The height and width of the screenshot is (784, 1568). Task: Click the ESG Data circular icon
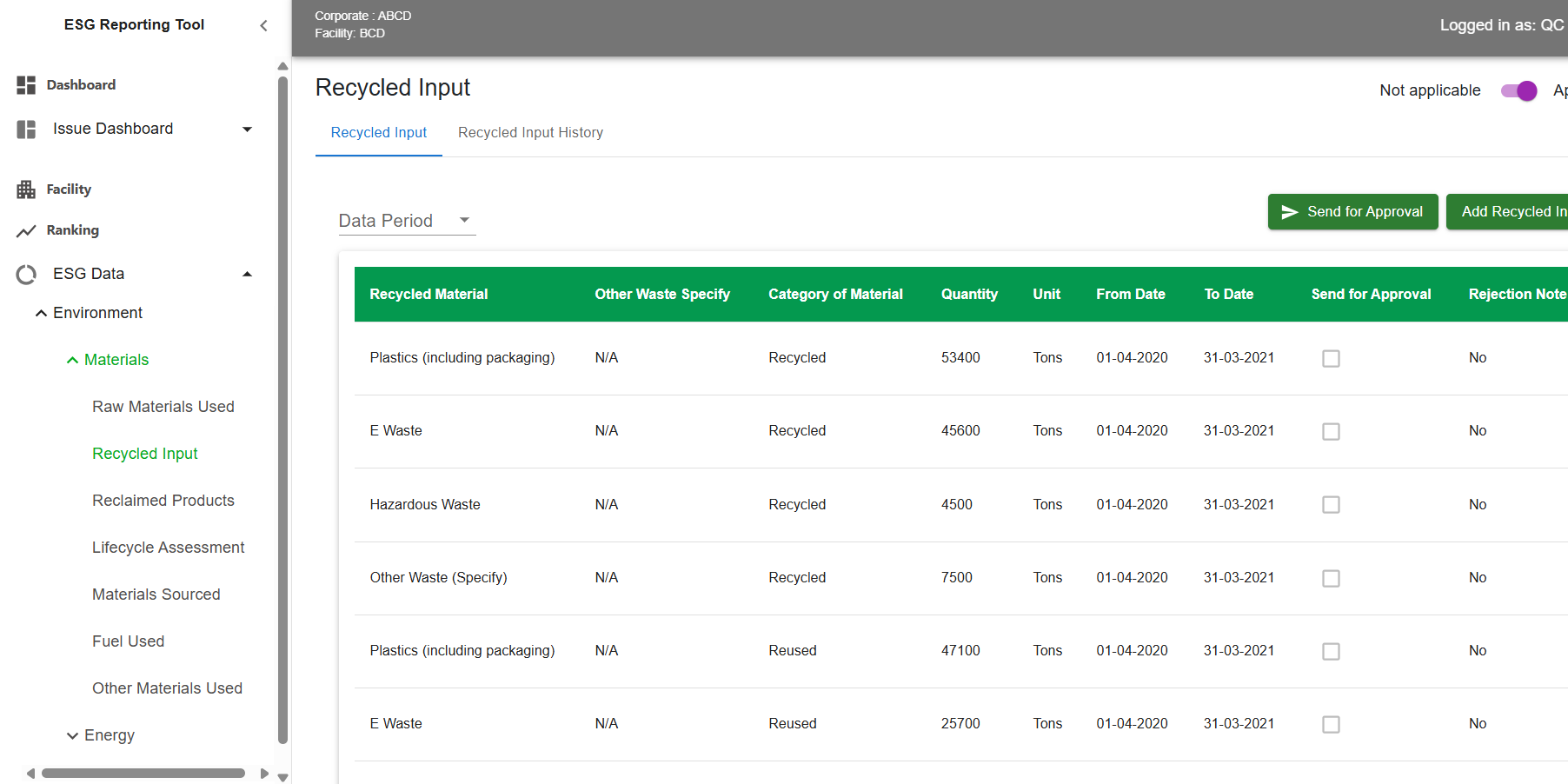26,275
